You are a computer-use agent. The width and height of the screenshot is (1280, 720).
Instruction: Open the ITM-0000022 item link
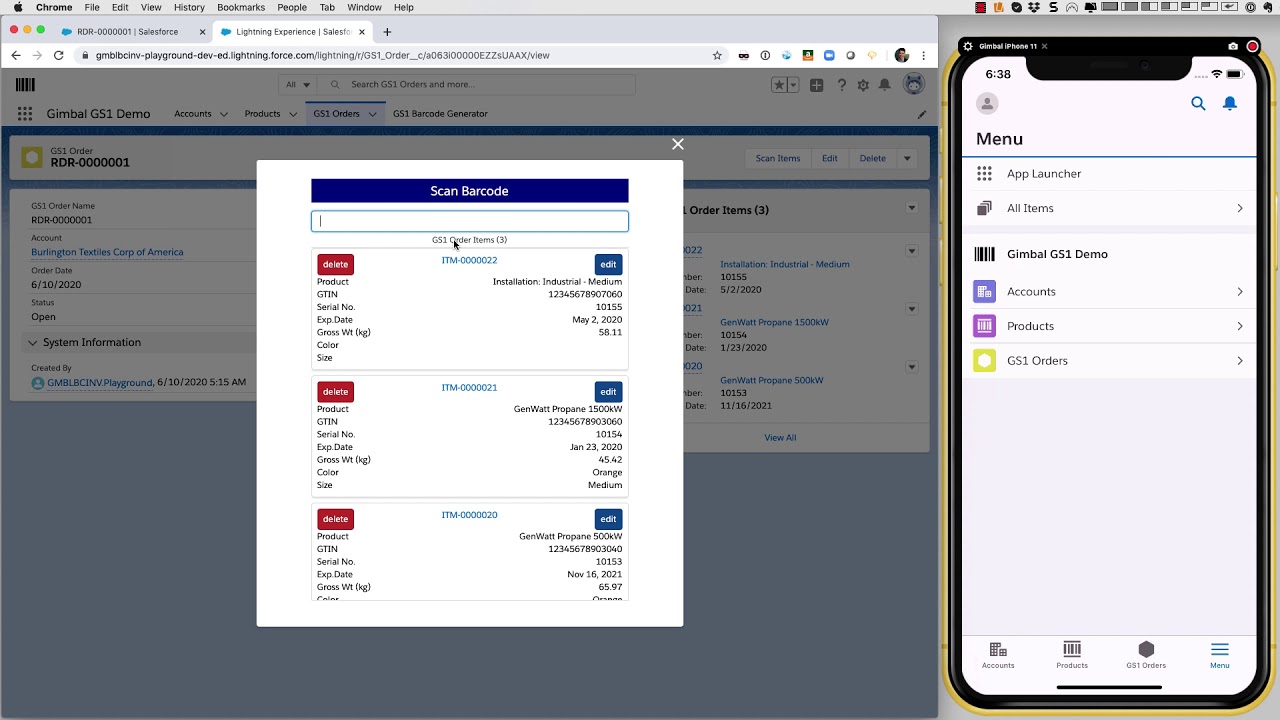click(x=469, y=260)
